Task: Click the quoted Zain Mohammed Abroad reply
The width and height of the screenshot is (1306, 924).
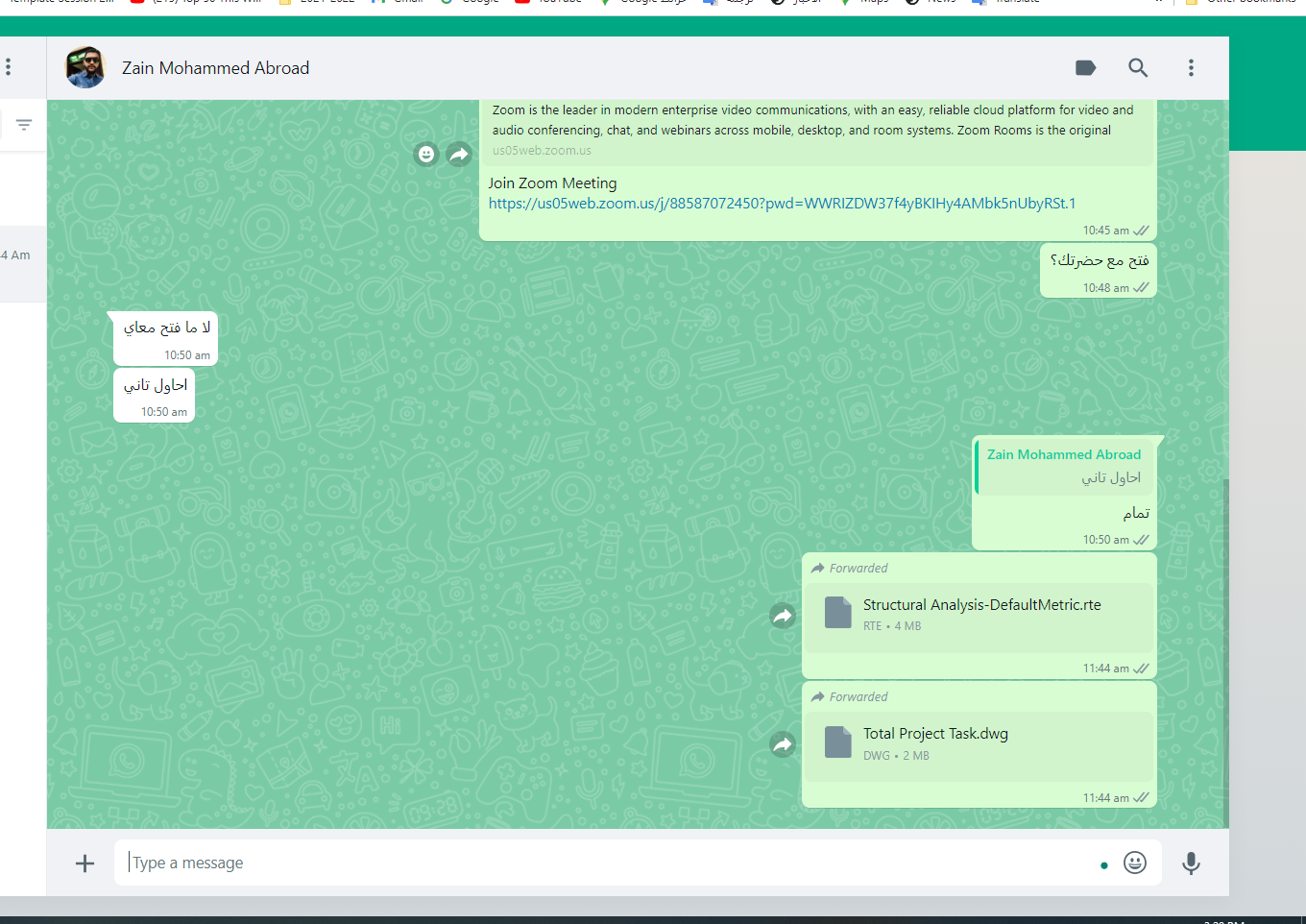Action: click(1063, 467)
